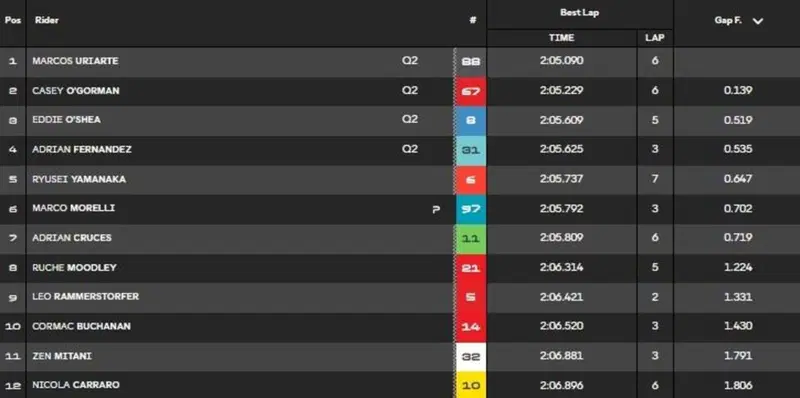Expand the Gap F. dropdown chevron
Viewport: 800px width, 398px height.
pos(758,21)
